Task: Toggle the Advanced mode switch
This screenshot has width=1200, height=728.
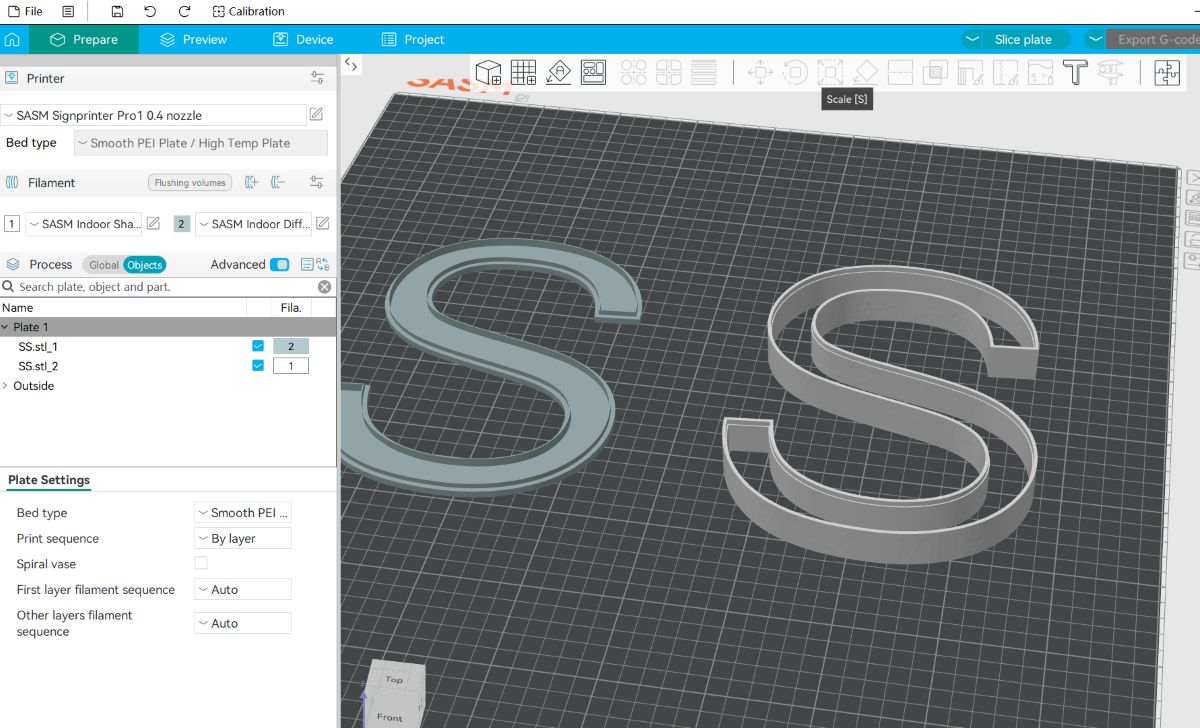Action: click(279, 265)
